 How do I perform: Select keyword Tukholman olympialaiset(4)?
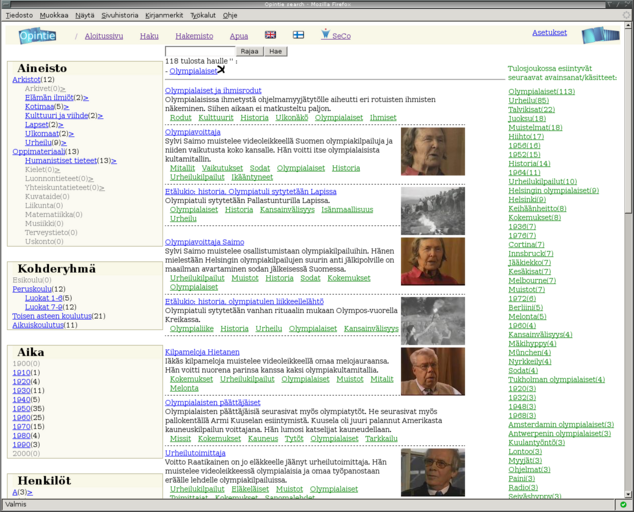pos(556,380)
